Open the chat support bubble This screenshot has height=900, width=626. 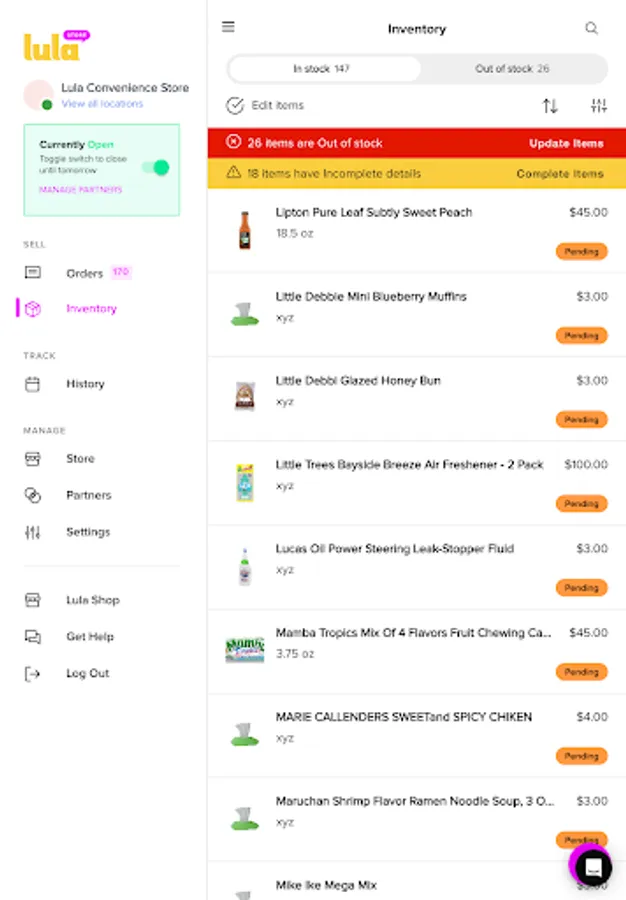tap(592, 864)
